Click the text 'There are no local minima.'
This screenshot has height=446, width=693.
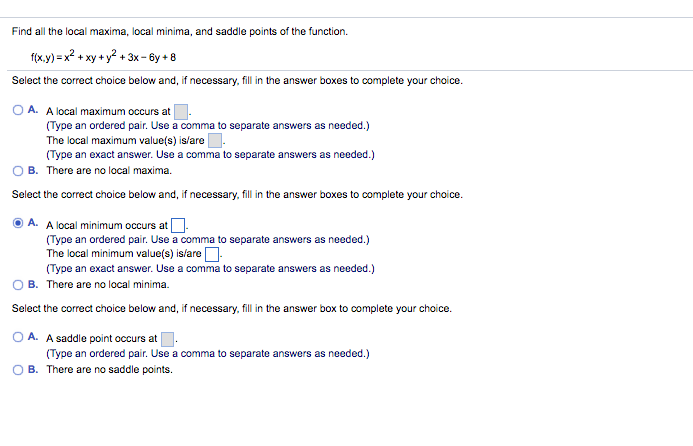pyautogui.click(x=108, y=285)
